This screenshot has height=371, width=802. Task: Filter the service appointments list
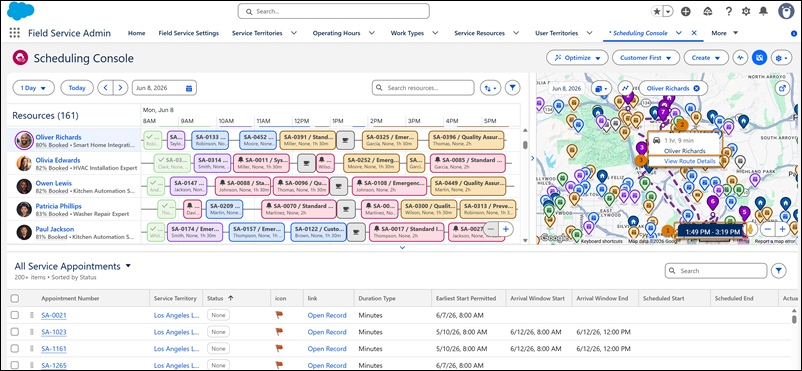pyautogui.click(x=778, y=271)
